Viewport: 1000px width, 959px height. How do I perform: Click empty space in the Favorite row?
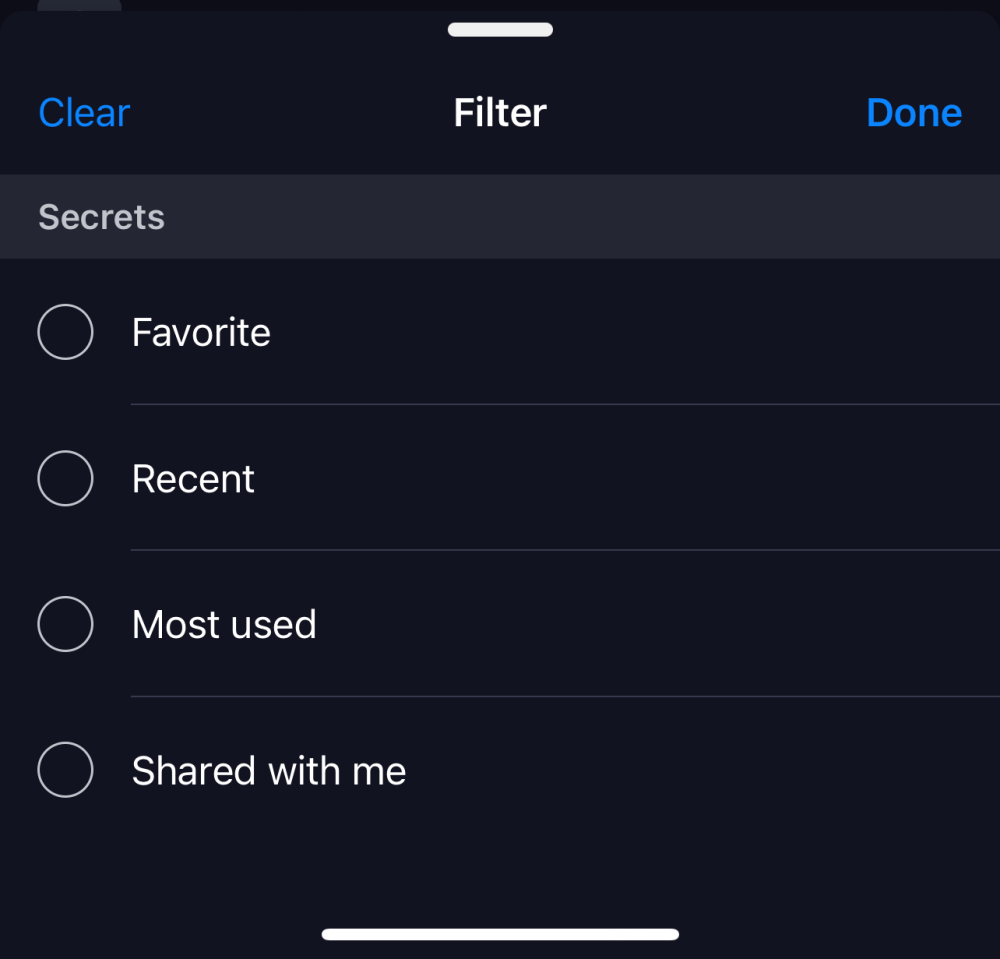click(650, 332)
